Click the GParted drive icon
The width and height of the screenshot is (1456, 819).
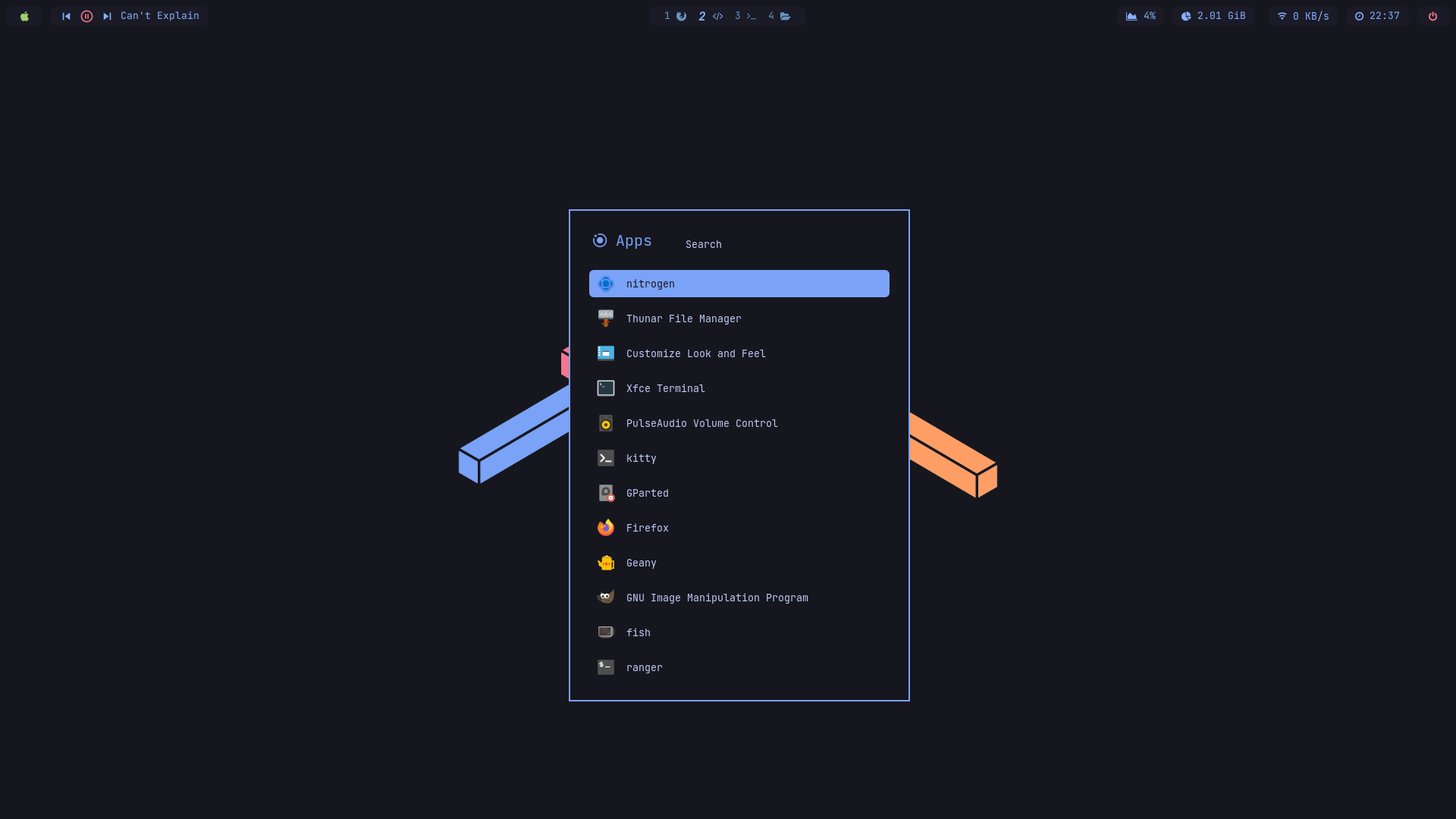pyautogui.click(x=605, y=493)
